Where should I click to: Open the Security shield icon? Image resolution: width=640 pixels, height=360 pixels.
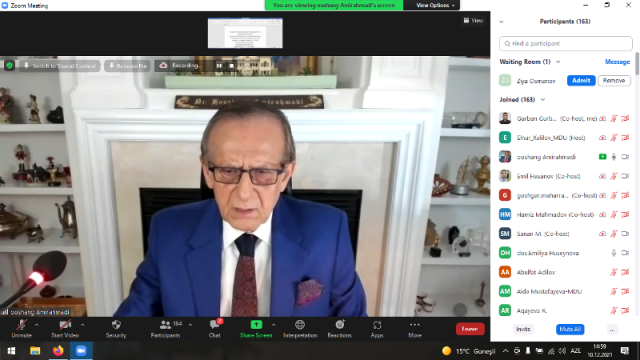point(116,325)
